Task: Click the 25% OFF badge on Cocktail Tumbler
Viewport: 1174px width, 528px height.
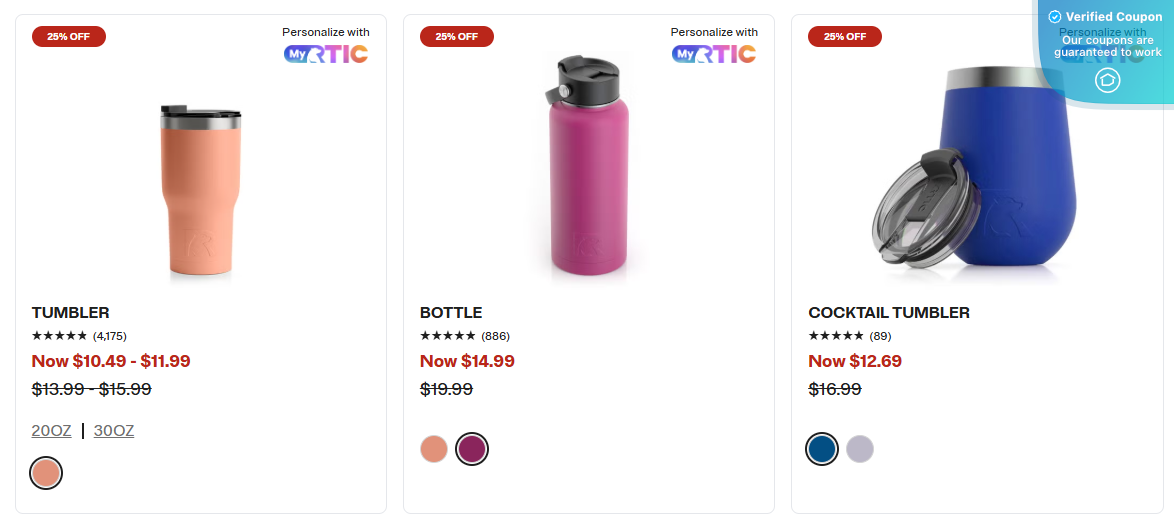Action: pos(845,37)
